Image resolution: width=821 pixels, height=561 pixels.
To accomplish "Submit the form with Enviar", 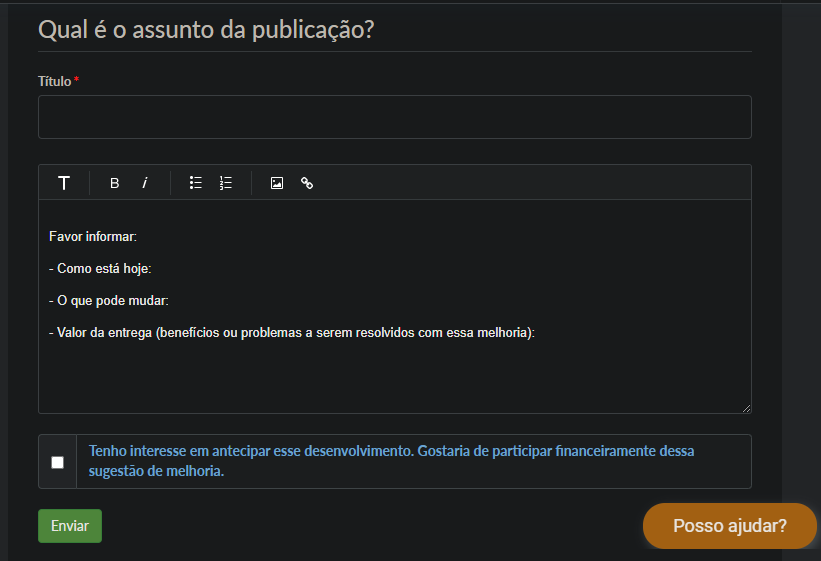I will pos(70,526).
